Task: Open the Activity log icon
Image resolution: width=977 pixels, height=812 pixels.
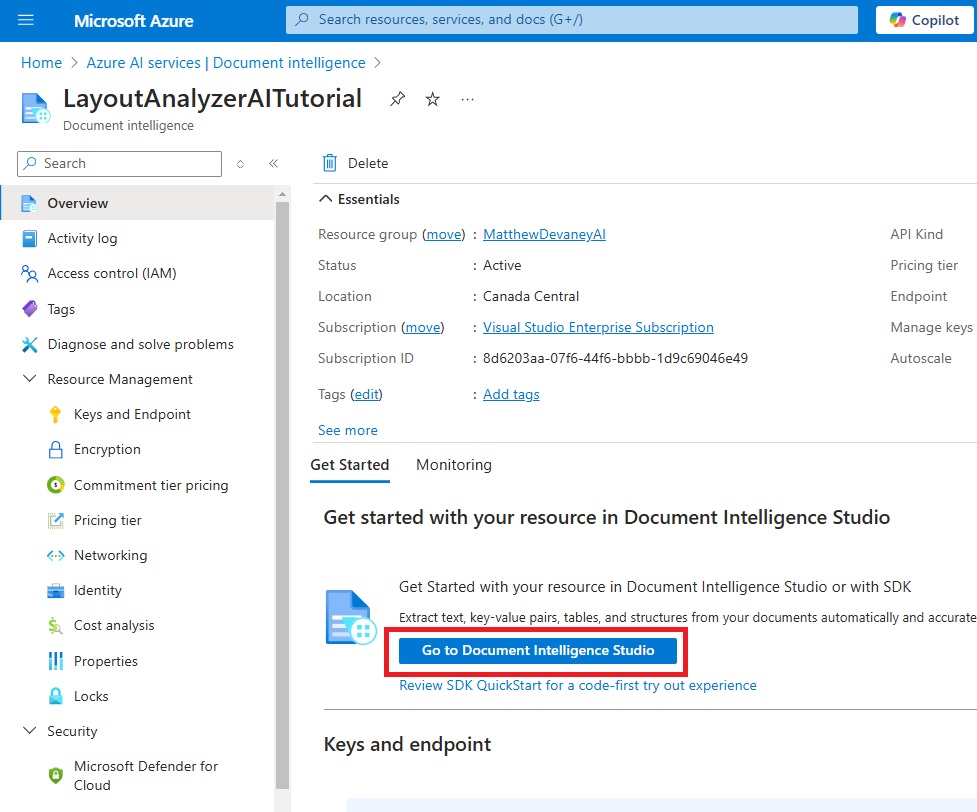Action: click(x=29, y=239)
